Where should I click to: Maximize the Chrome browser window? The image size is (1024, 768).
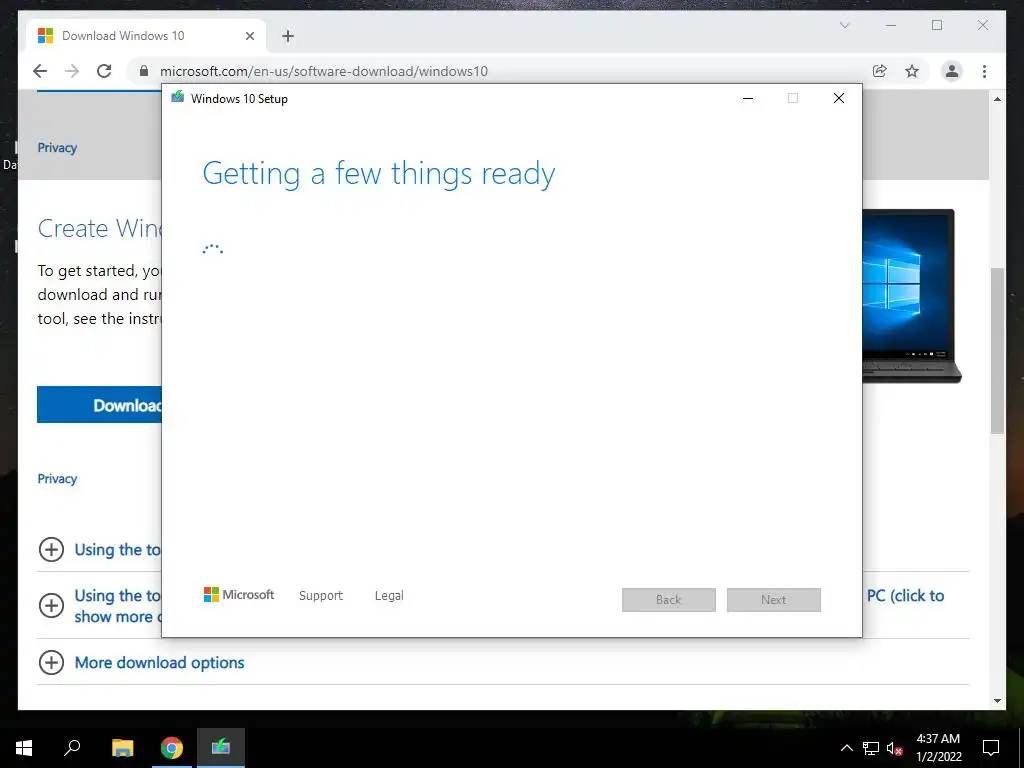937,25
